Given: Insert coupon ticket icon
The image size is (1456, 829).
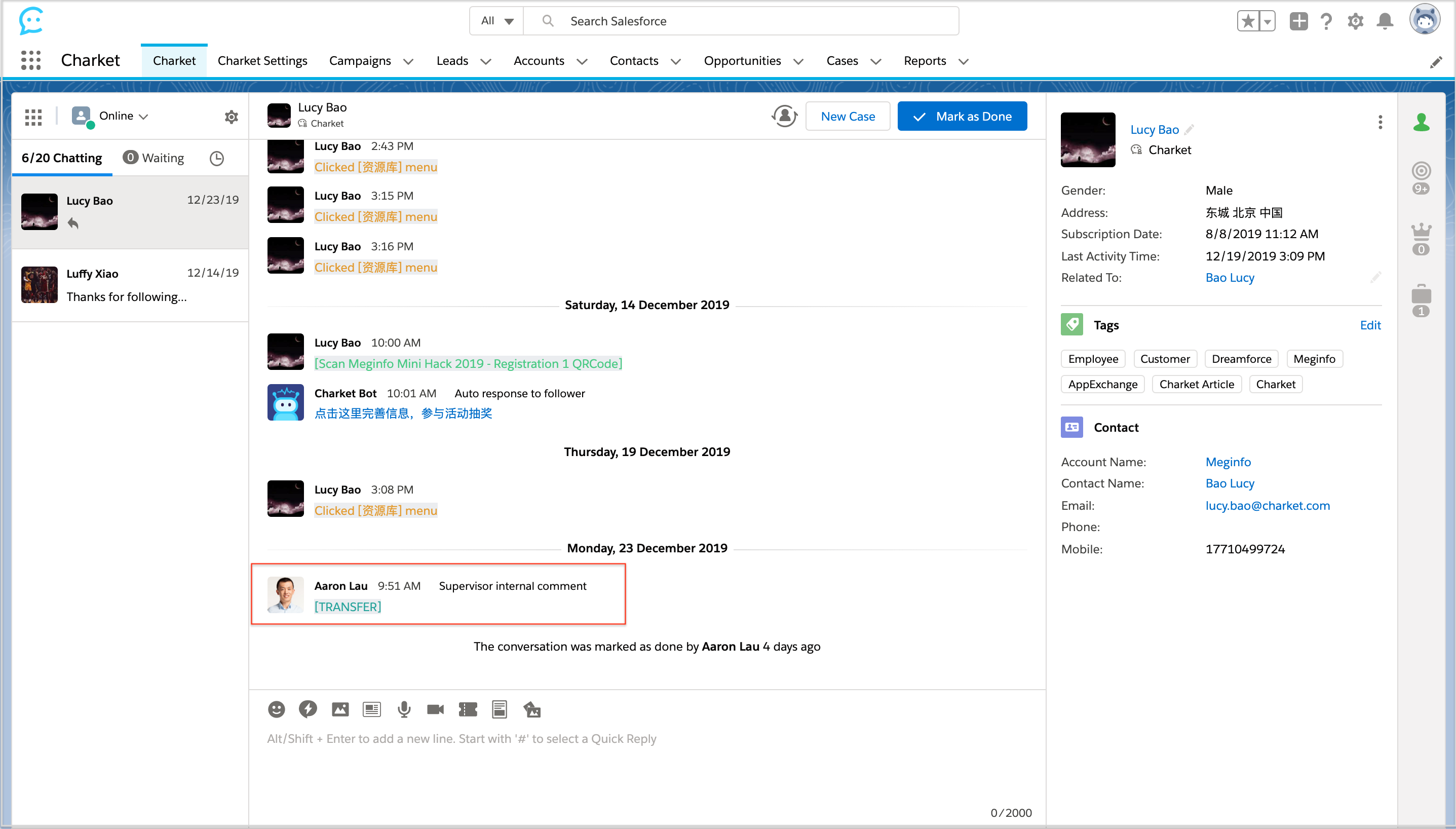Looking at the screenshot, I should 467,709.
